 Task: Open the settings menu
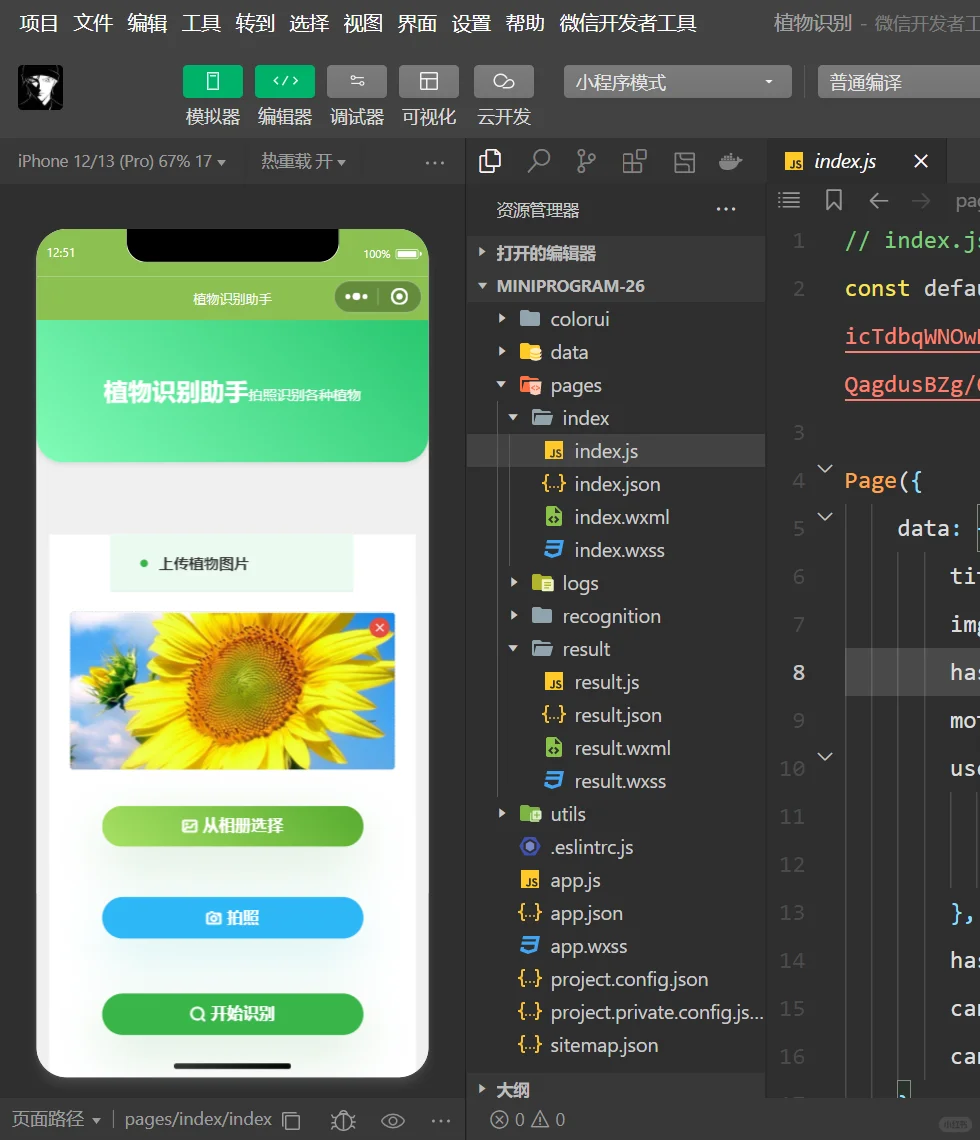point(471,23)
